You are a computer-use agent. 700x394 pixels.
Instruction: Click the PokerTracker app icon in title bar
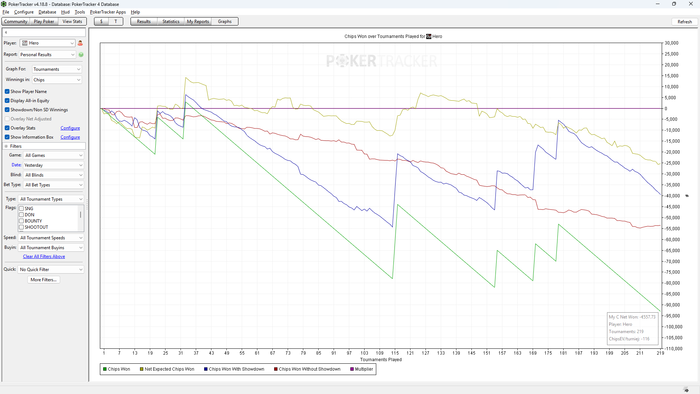4,4
